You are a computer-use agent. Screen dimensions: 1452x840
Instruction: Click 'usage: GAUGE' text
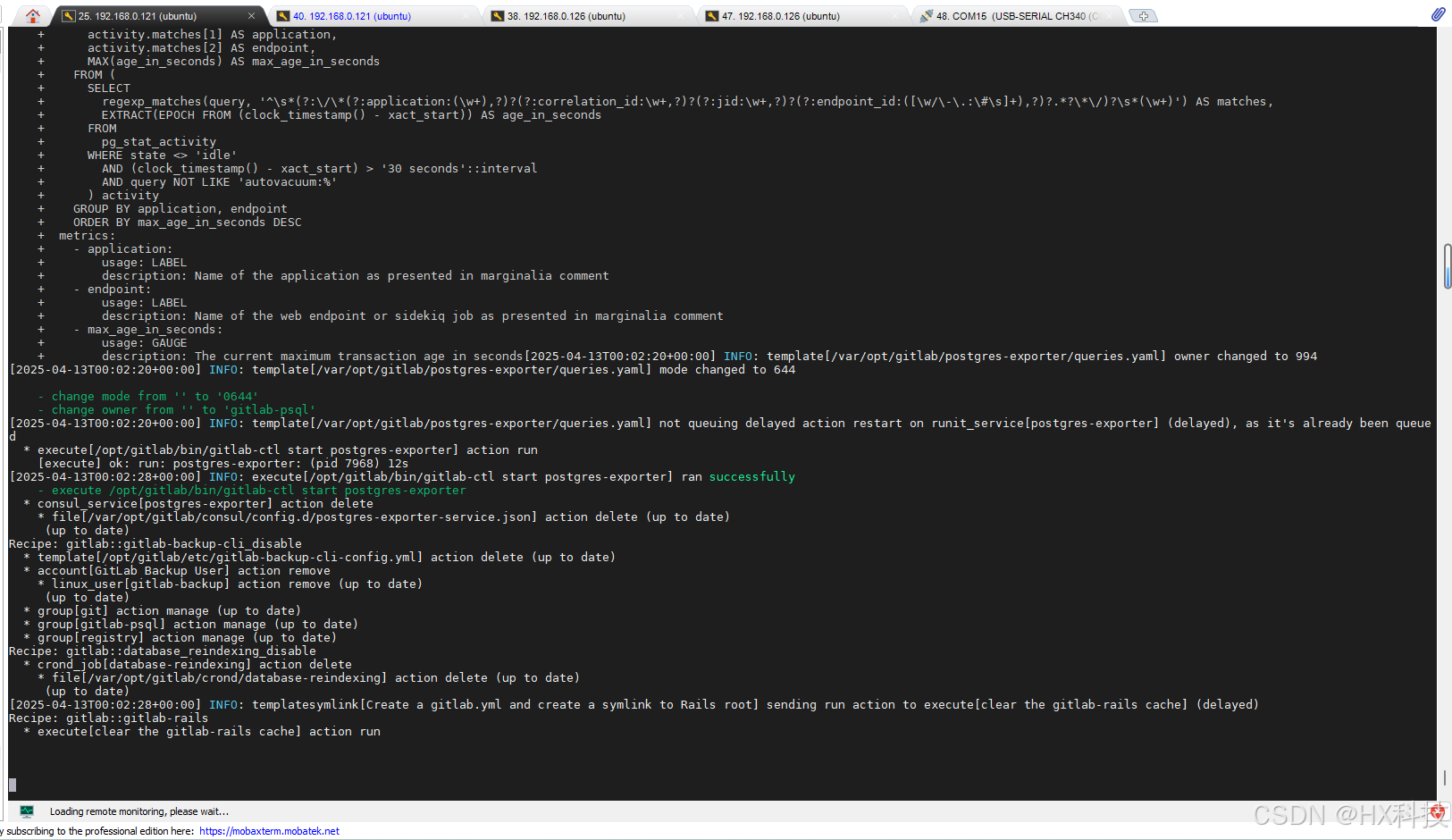pyautogui.click(x=144, y=343)
